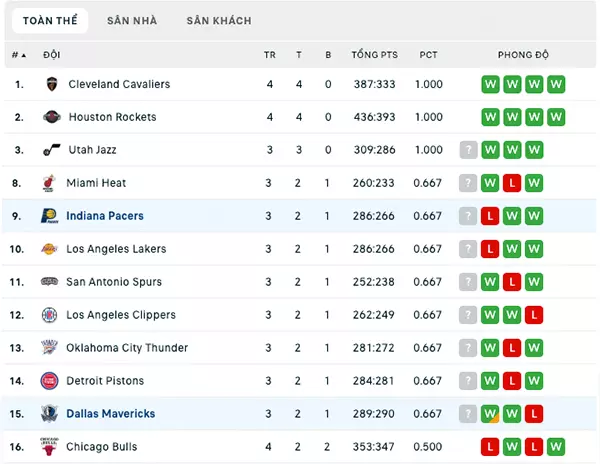Click the 289:290 points cell

click(x=373, y=414)
